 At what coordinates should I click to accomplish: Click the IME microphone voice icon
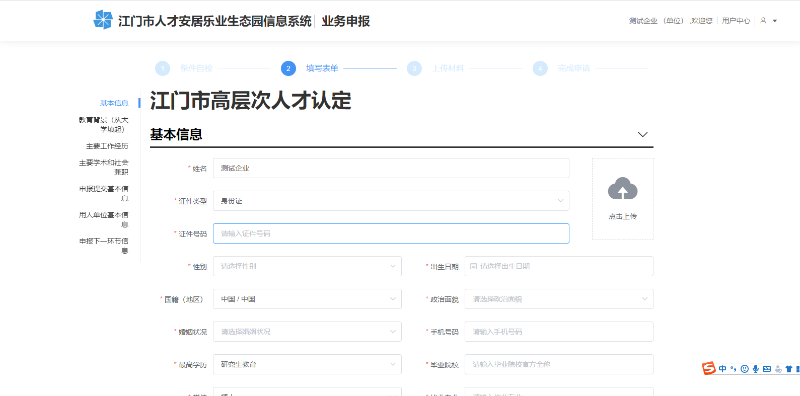coord(755,368)
